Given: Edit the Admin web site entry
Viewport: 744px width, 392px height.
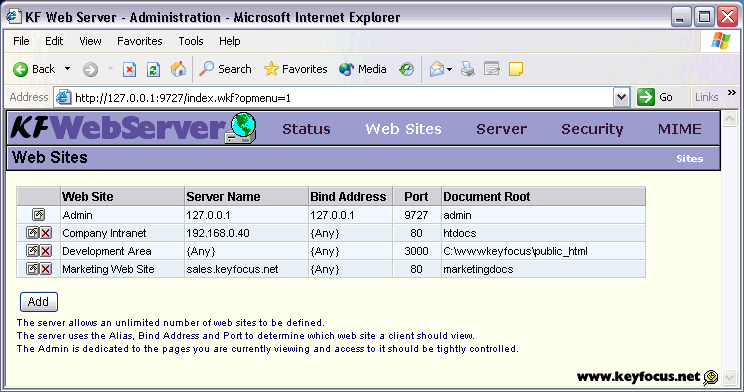Looking at the screenshot, I should tap(38, 215).
